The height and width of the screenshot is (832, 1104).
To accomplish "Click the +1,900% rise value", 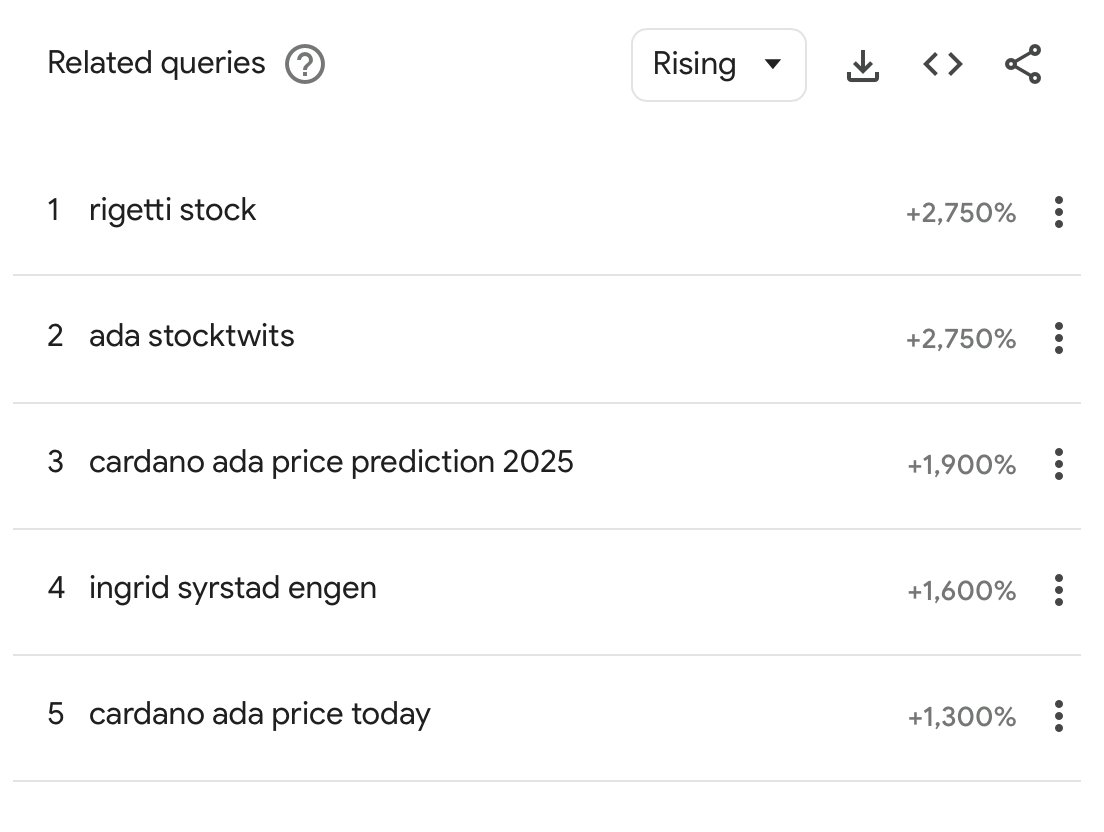I will (x=961, y=465).
